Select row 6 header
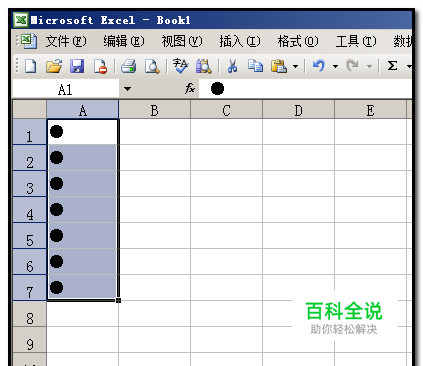This screenshot has height=366, width=423. click(x=29, y=262)
